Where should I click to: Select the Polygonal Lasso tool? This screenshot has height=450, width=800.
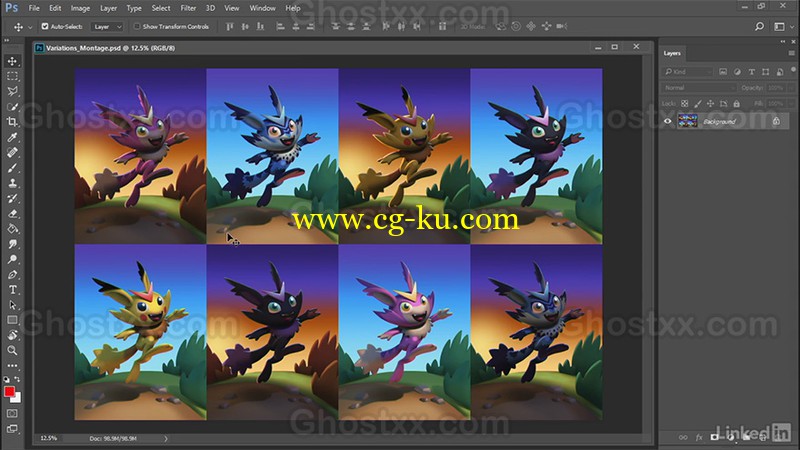(12, 91)
